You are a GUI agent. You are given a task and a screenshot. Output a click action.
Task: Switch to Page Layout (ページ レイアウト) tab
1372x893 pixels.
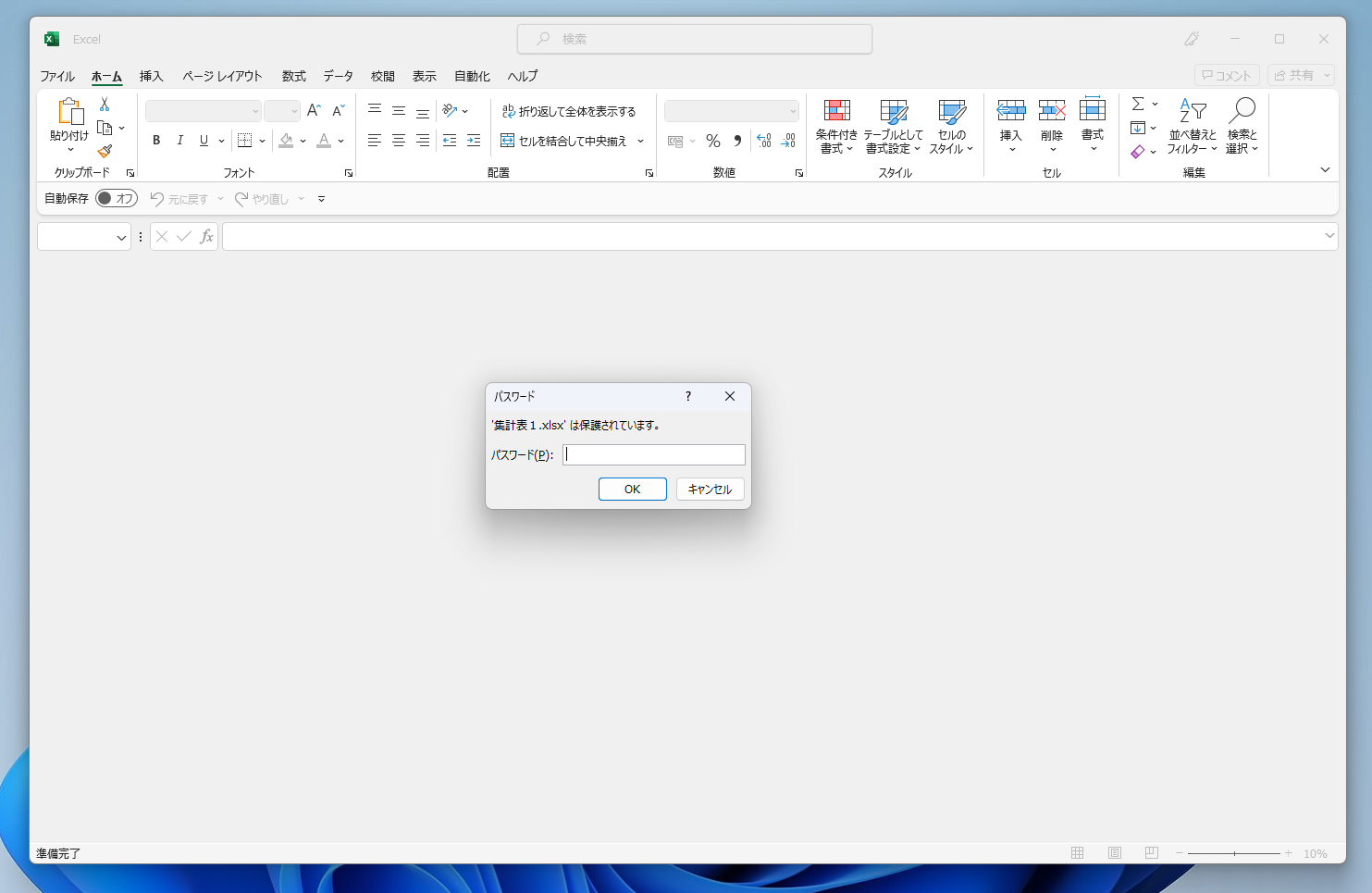pos(222,76)
